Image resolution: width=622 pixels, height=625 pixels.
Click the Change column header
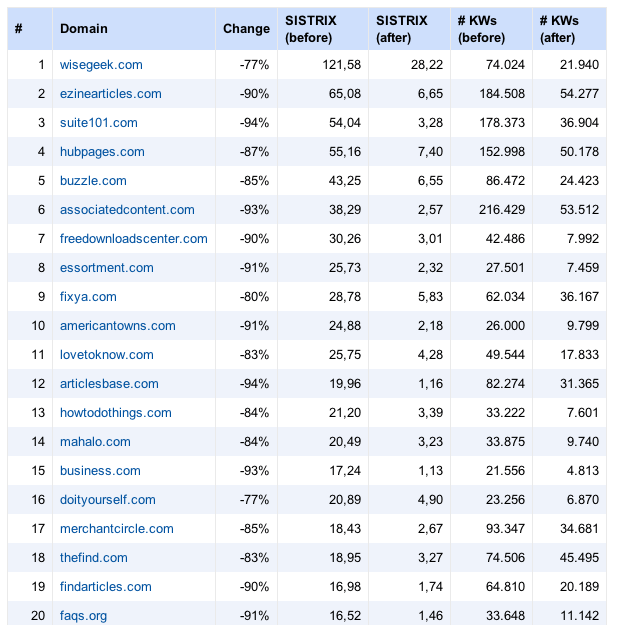tap(246, 29)
